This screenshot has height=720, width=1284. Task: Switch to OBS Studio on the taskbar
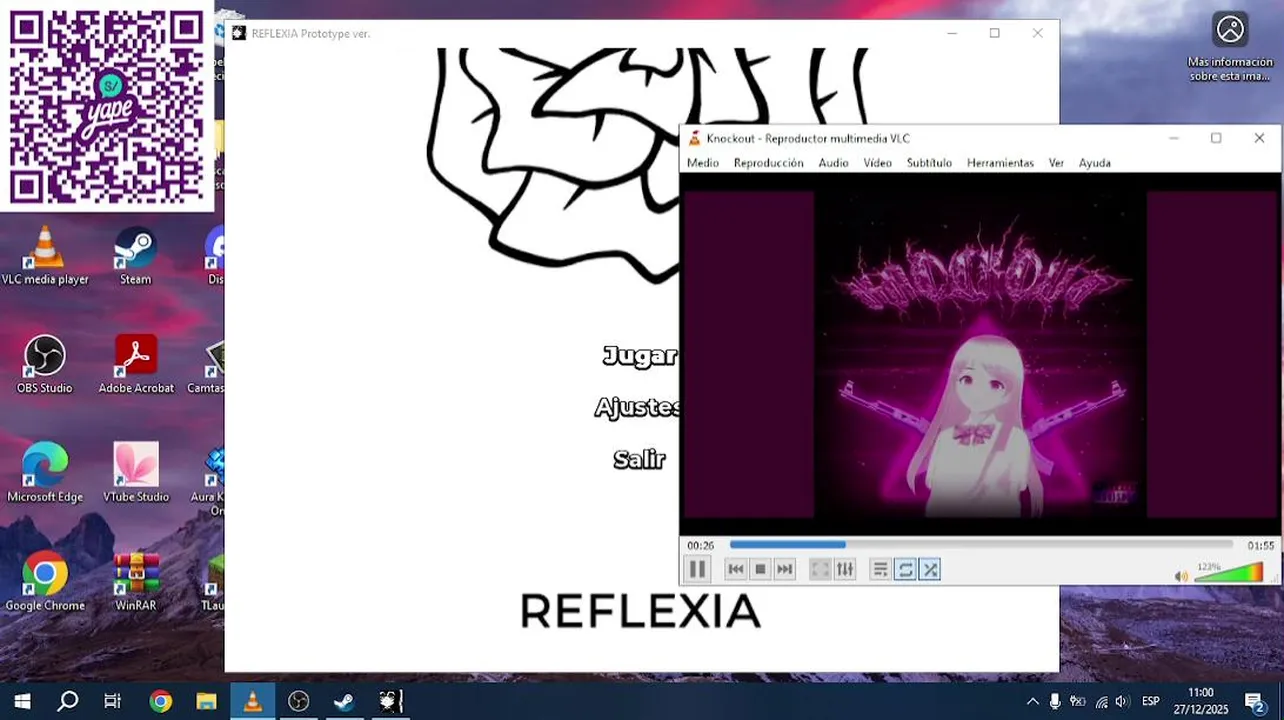click(x=298, y=701)
